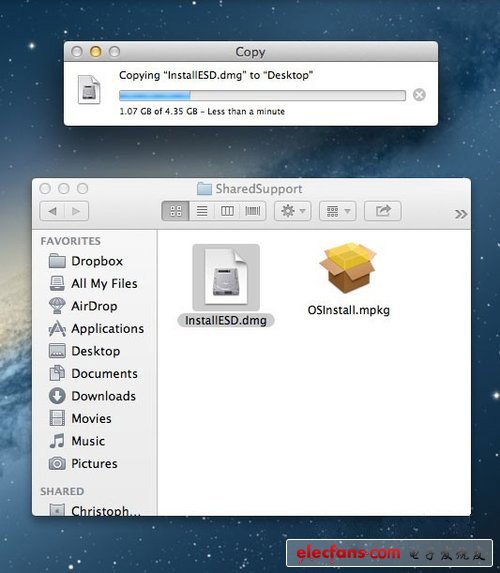Open Movies in the sidebar
Screen dimensions: 500x573
(x=96, y=418)
